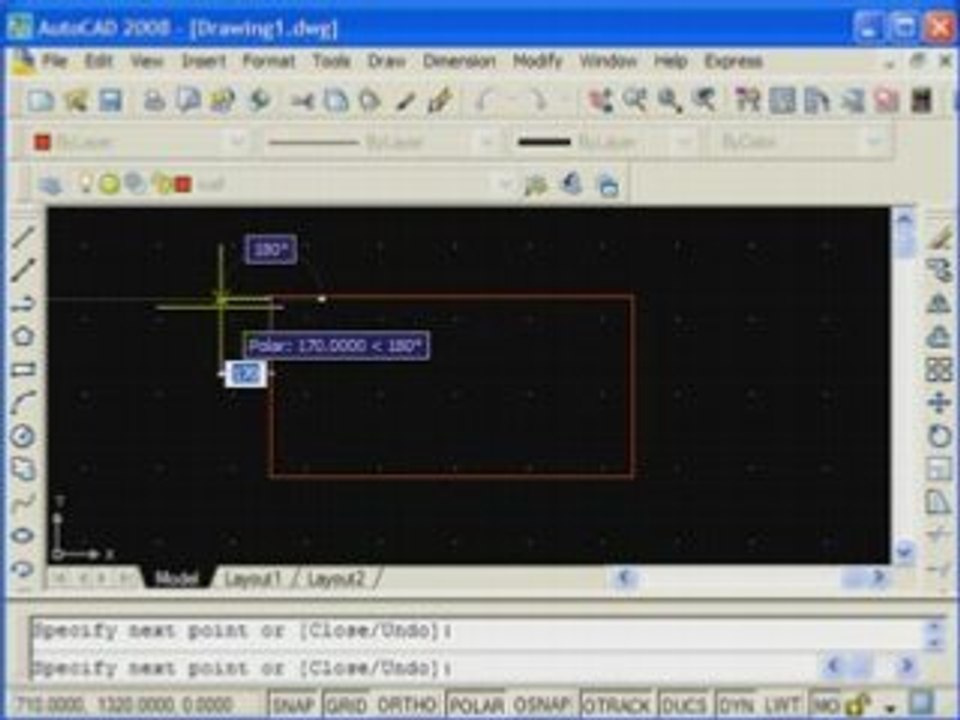Select the Arc draw tool
Screen dimensions: 960x720
[x=23, y=403]
